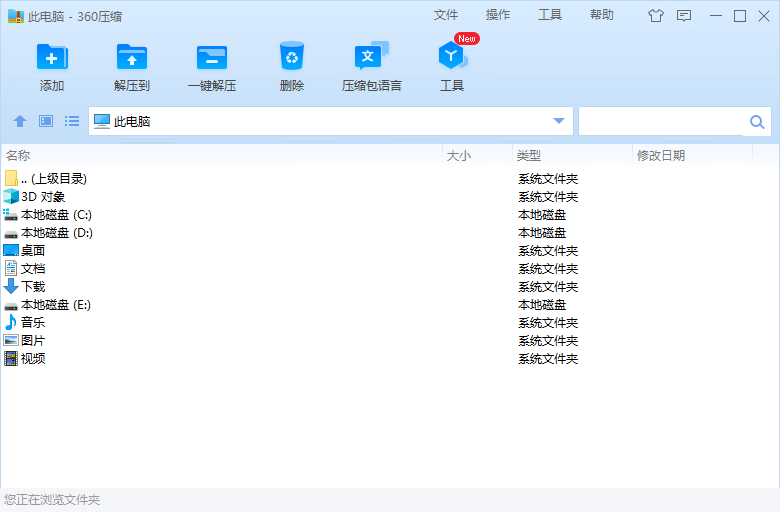
Task: Click the 文档 documents icon
Action: pos(11,268)
